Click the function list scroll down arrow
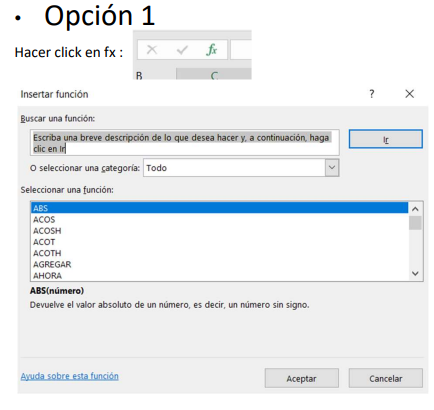This screenshot has height=410, width=434. click(415, 273)
